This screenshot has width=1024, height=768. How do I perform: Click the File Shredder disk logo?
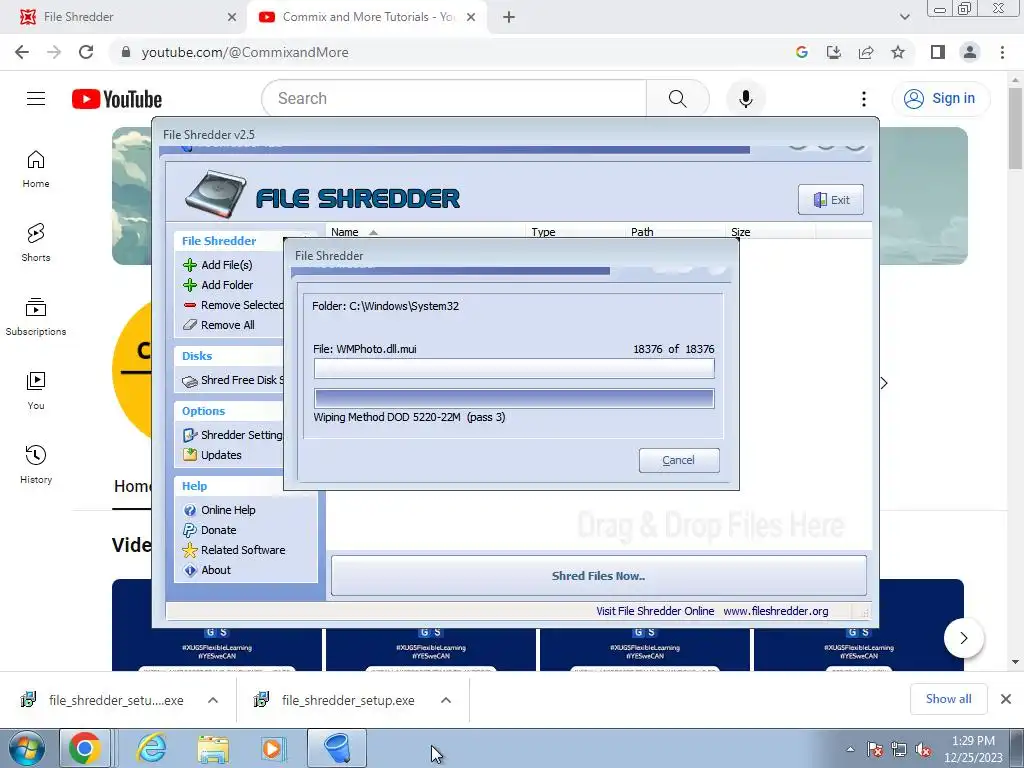(x=216, y=195)
